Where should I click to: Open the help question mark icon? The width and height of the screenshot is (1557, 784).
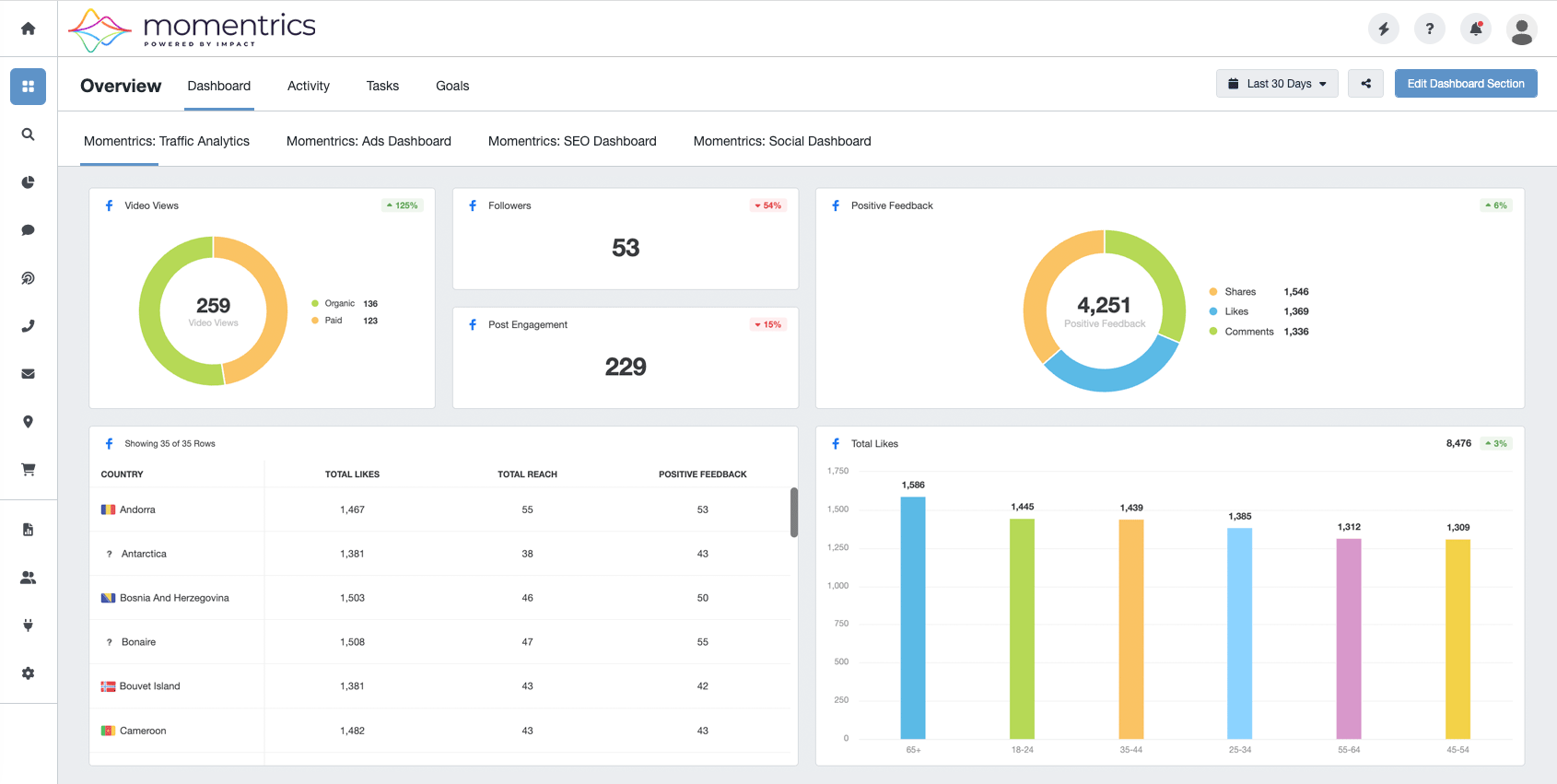1430,29
